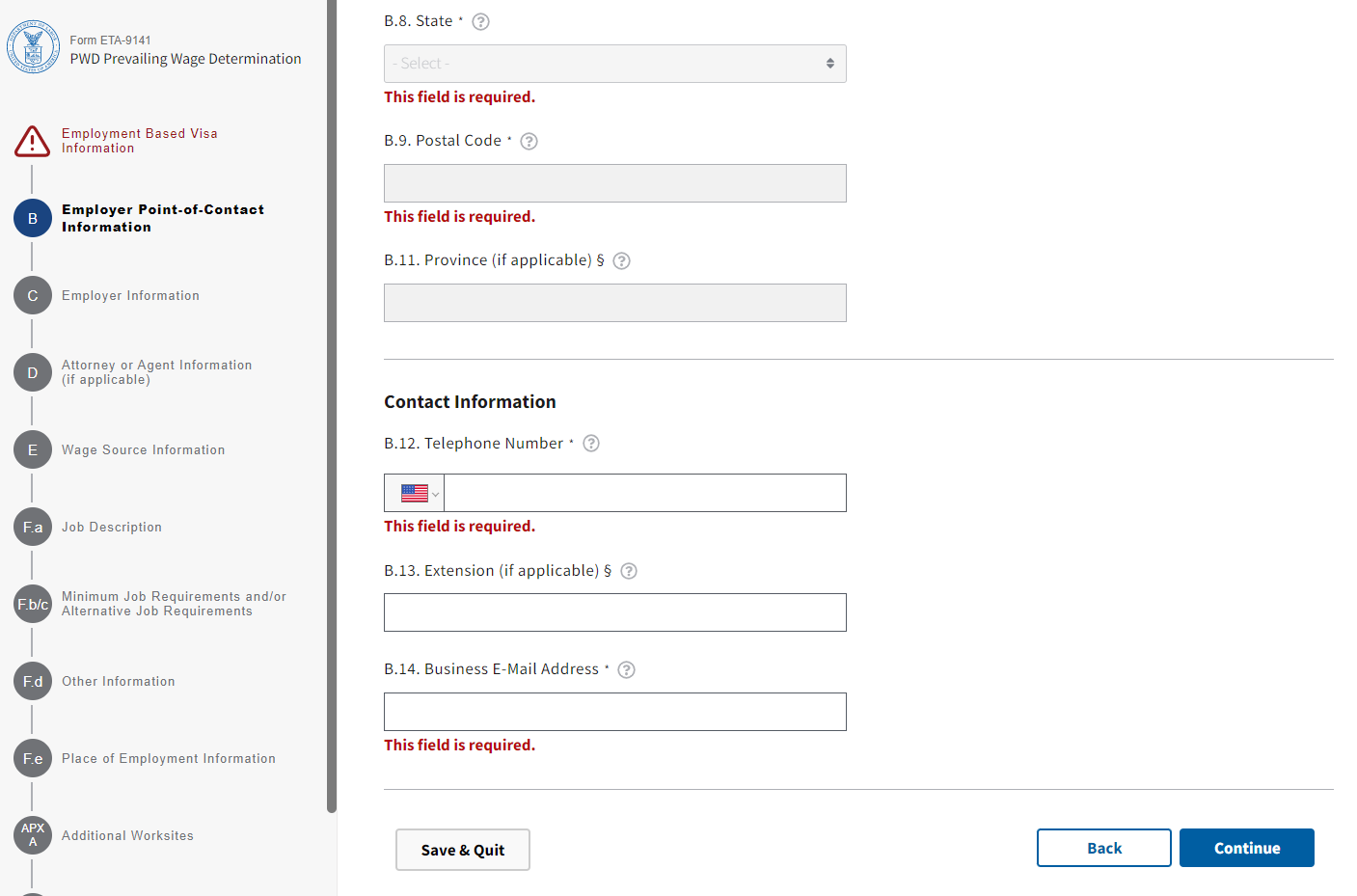Screen dimensions: 1357x896
Task: Open help for Business E-Mail Address
Action: (x=626, y=670)
